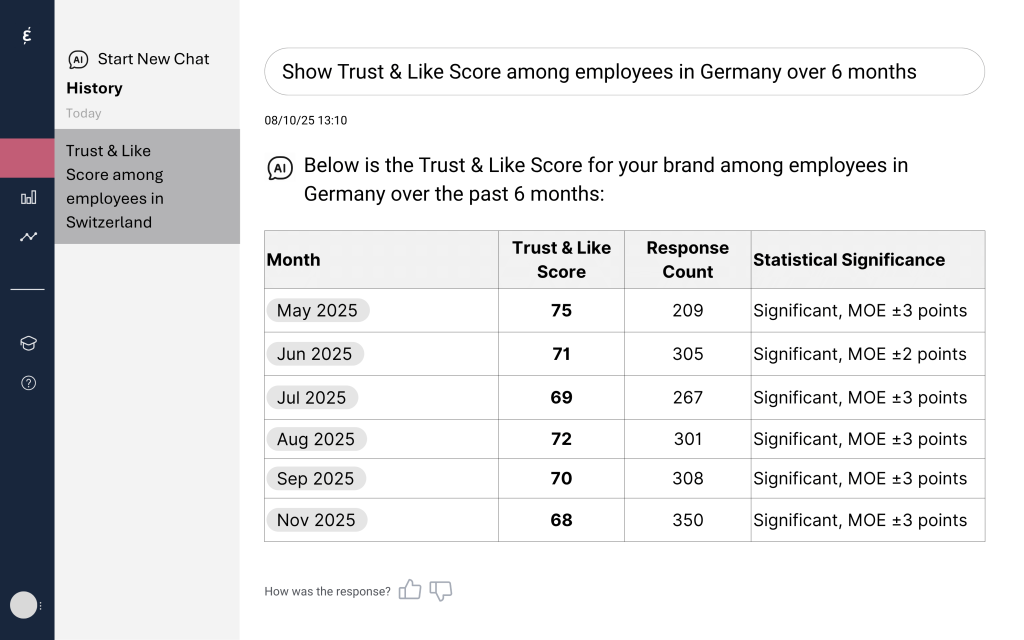Open the Switzerland Trust & Like history chat
Screen dimensions: 1024x640
coord(147,187)
